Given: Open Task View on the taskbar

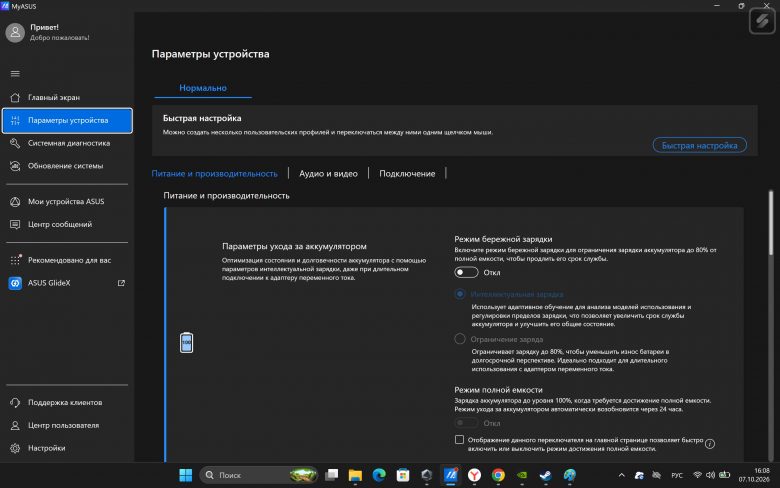Looking at the screenshot, I should tap(331, 476).
